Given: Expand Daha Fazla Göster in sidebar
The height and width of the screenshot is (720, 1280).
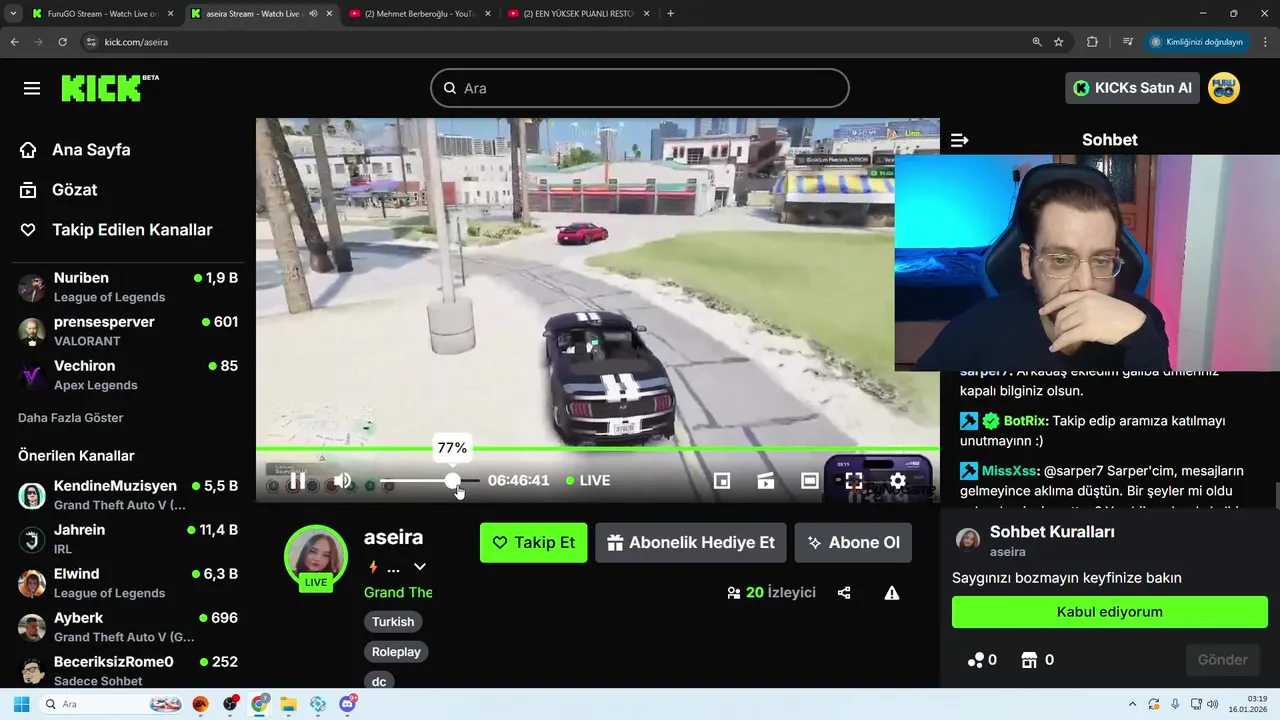Looking at the screenshot, I should [x=70, y=418].
